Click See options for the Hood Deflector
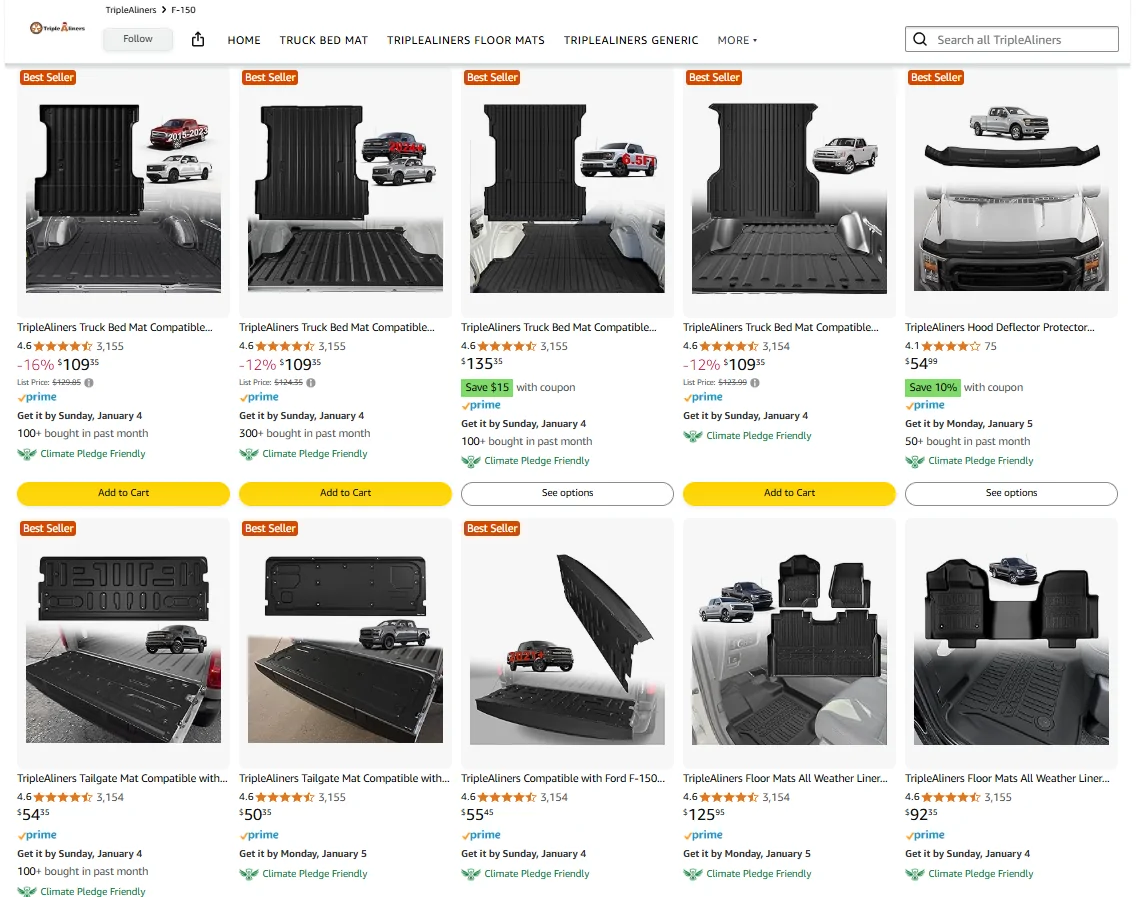Image resolution: width=1137 pixels, height=897 pixels. tap(1011, 493)
